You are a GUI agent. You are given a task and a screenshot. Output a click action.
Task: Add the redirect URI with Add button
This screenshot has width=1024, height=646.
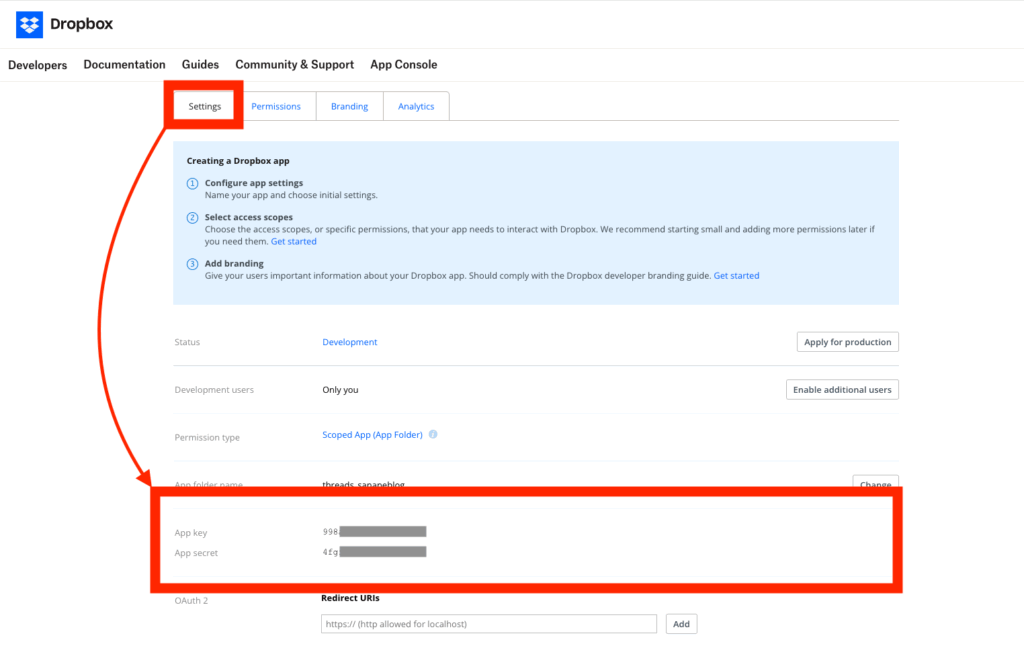tap(681, 624)
